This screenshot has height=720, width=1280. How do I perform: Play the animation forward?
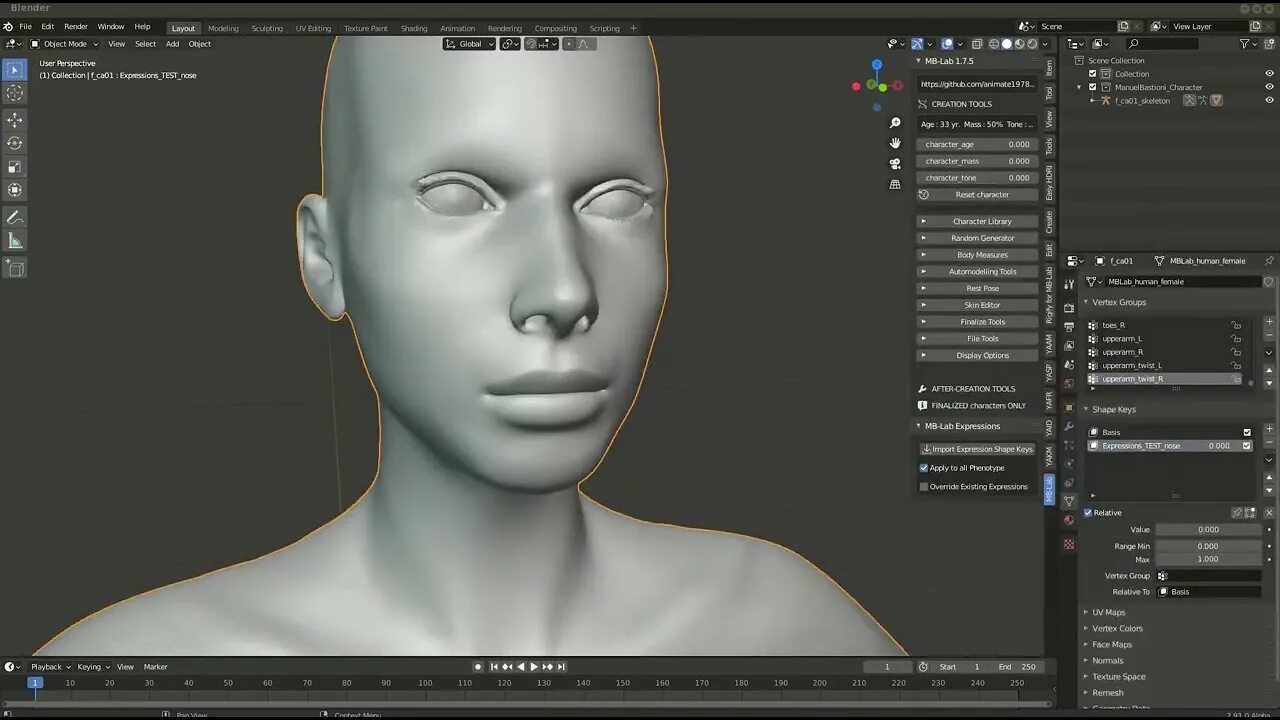533,667
